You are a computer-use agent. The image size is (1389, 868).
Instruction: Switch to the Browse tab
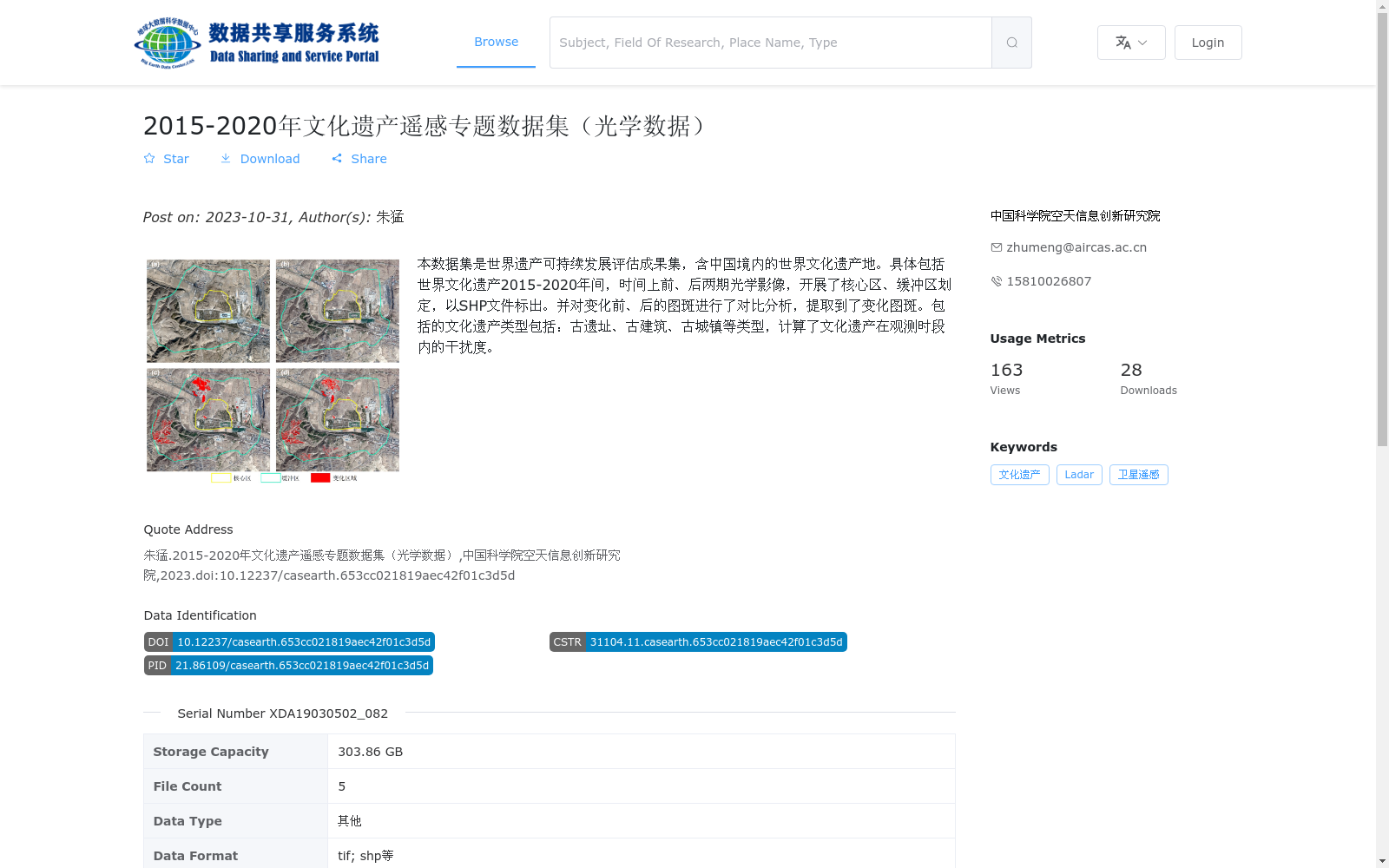[x=496, y=42]
